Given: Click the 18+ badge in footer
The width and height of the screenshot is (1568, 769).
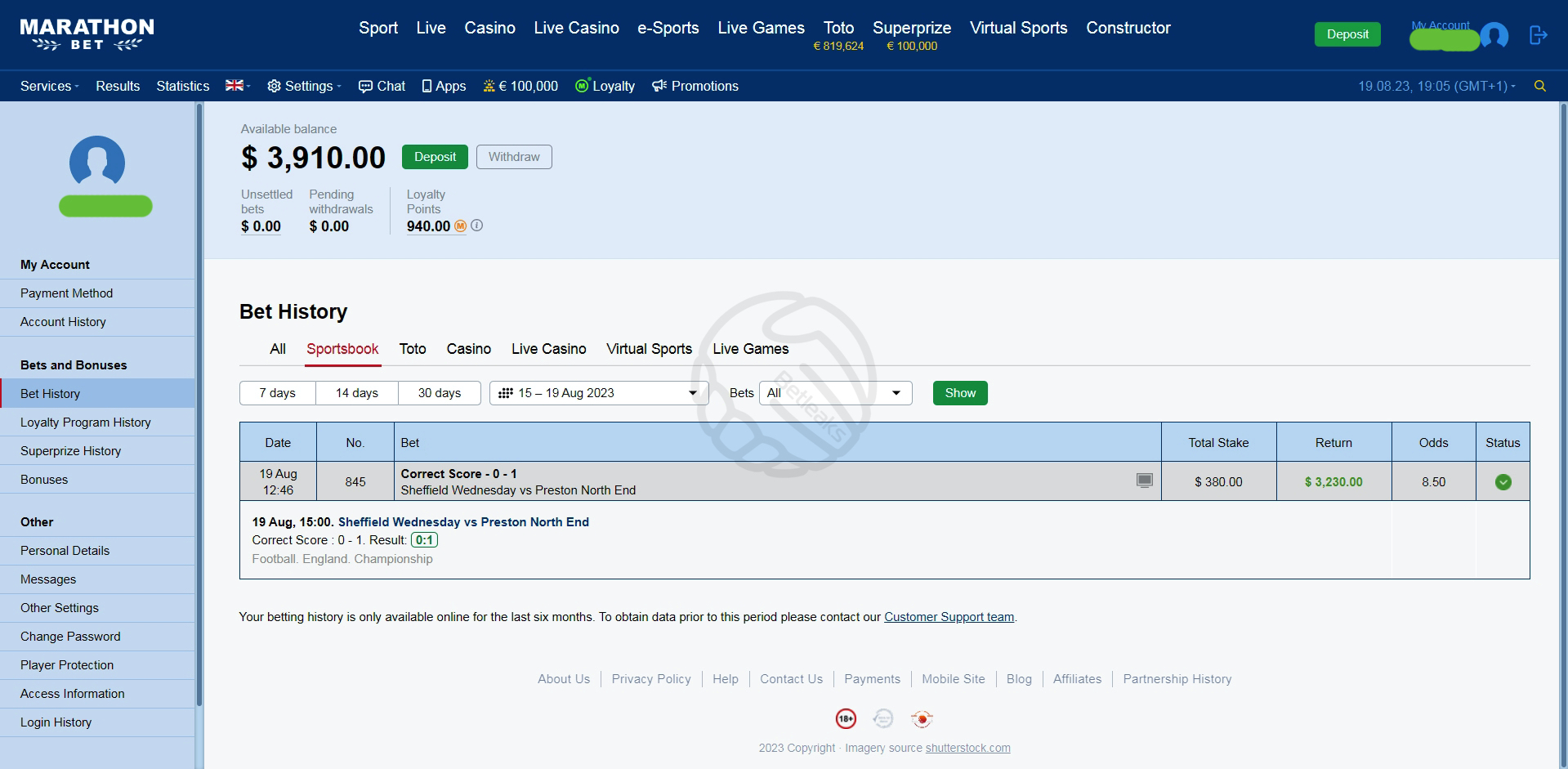Looking at the screenshot, I should tap(846, 719).
